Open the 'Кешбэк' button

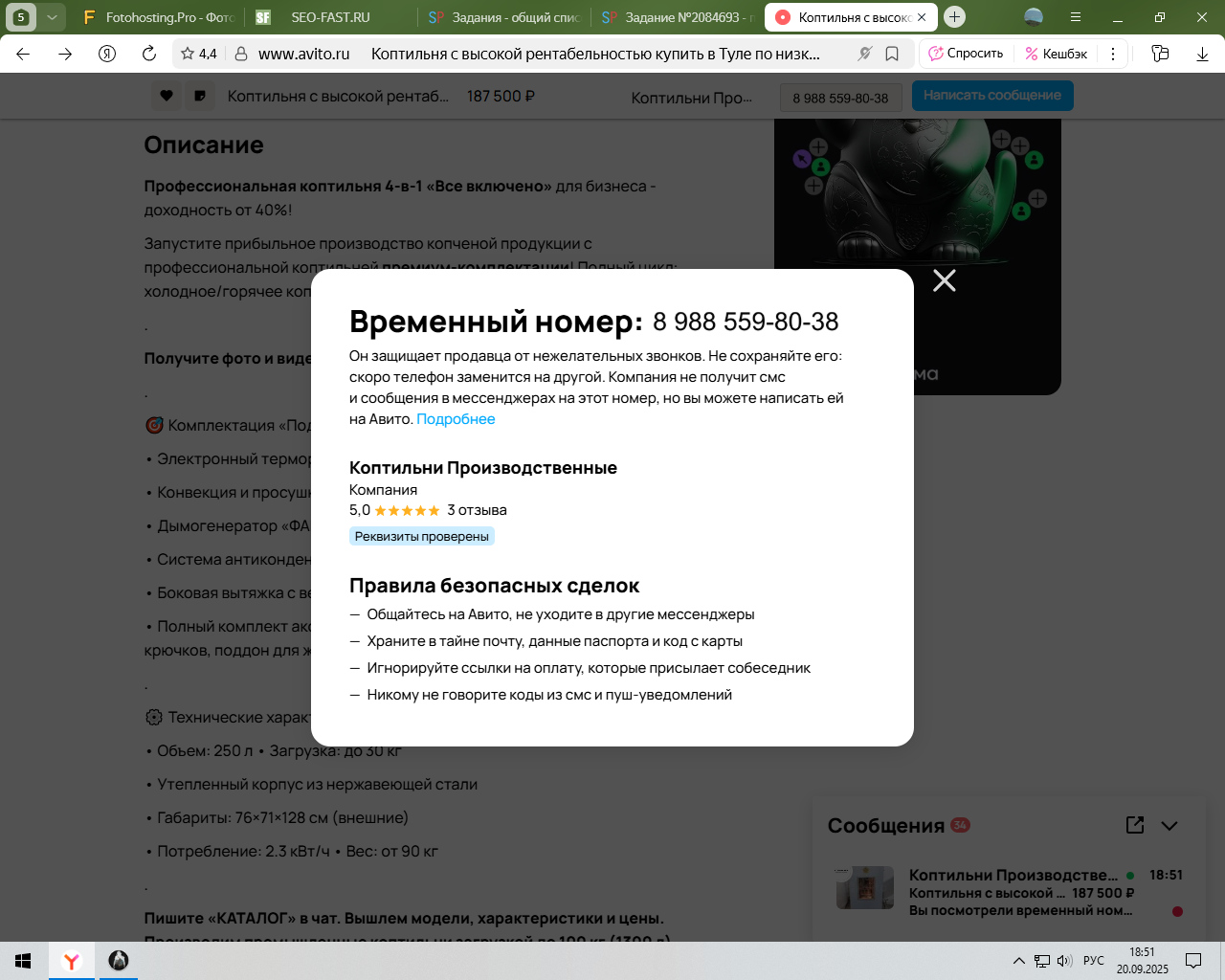(x=1057, y=54)
